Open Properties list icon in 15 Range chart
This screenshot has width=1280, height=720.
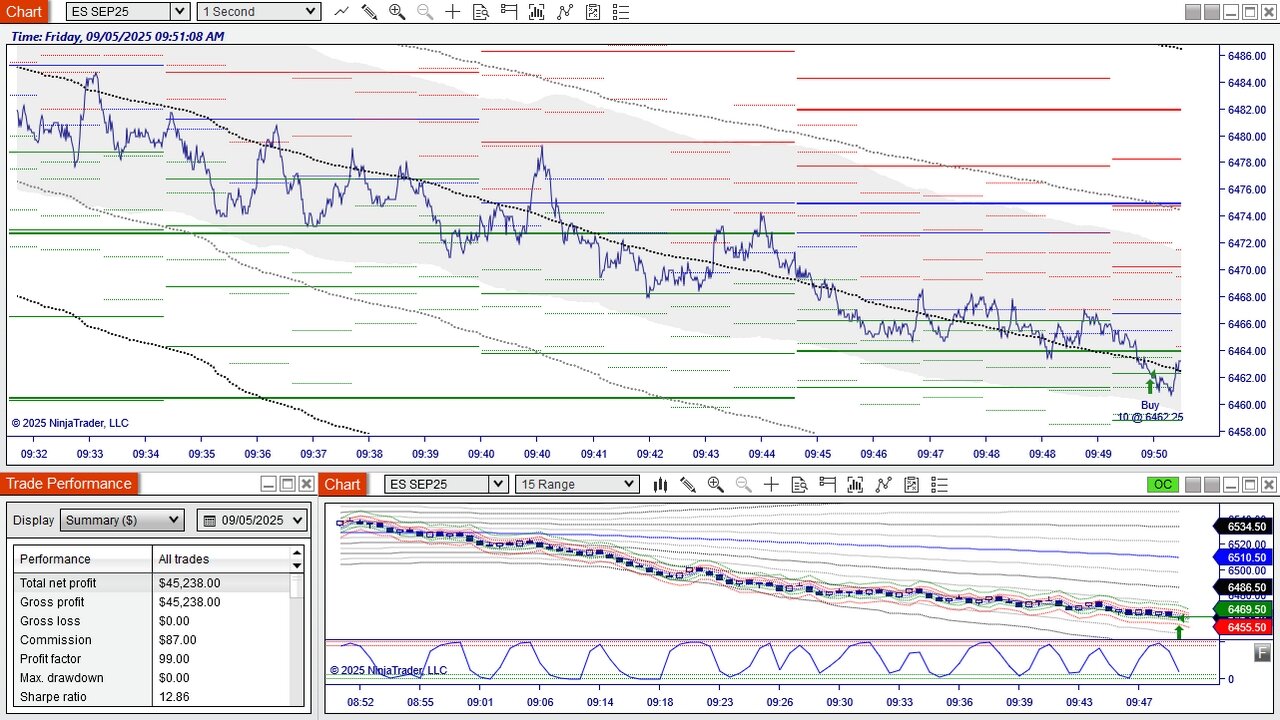[x=939, y=485]
